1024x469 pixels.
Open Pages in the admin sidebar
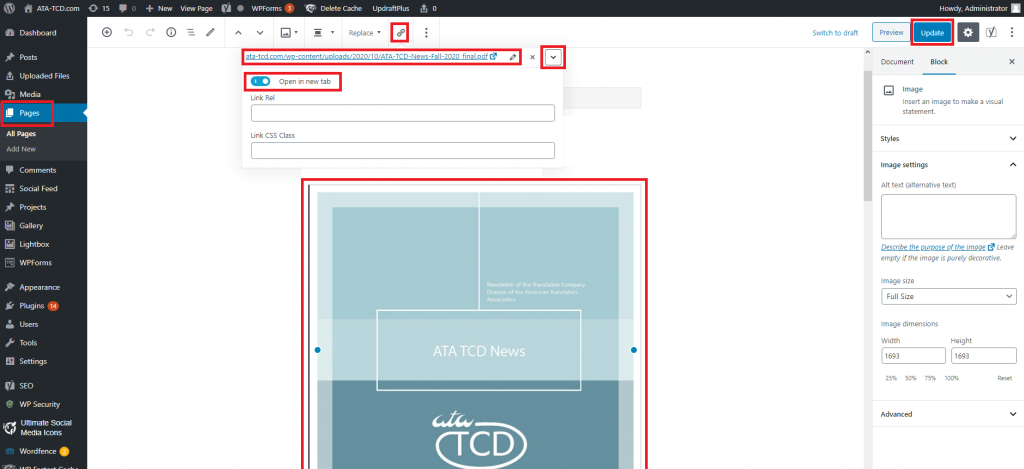29,113
